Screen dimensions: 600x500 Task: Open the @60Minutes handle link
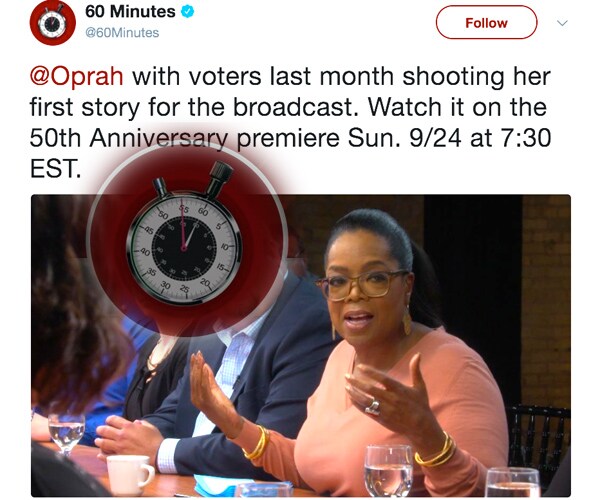tap(122, 33)
